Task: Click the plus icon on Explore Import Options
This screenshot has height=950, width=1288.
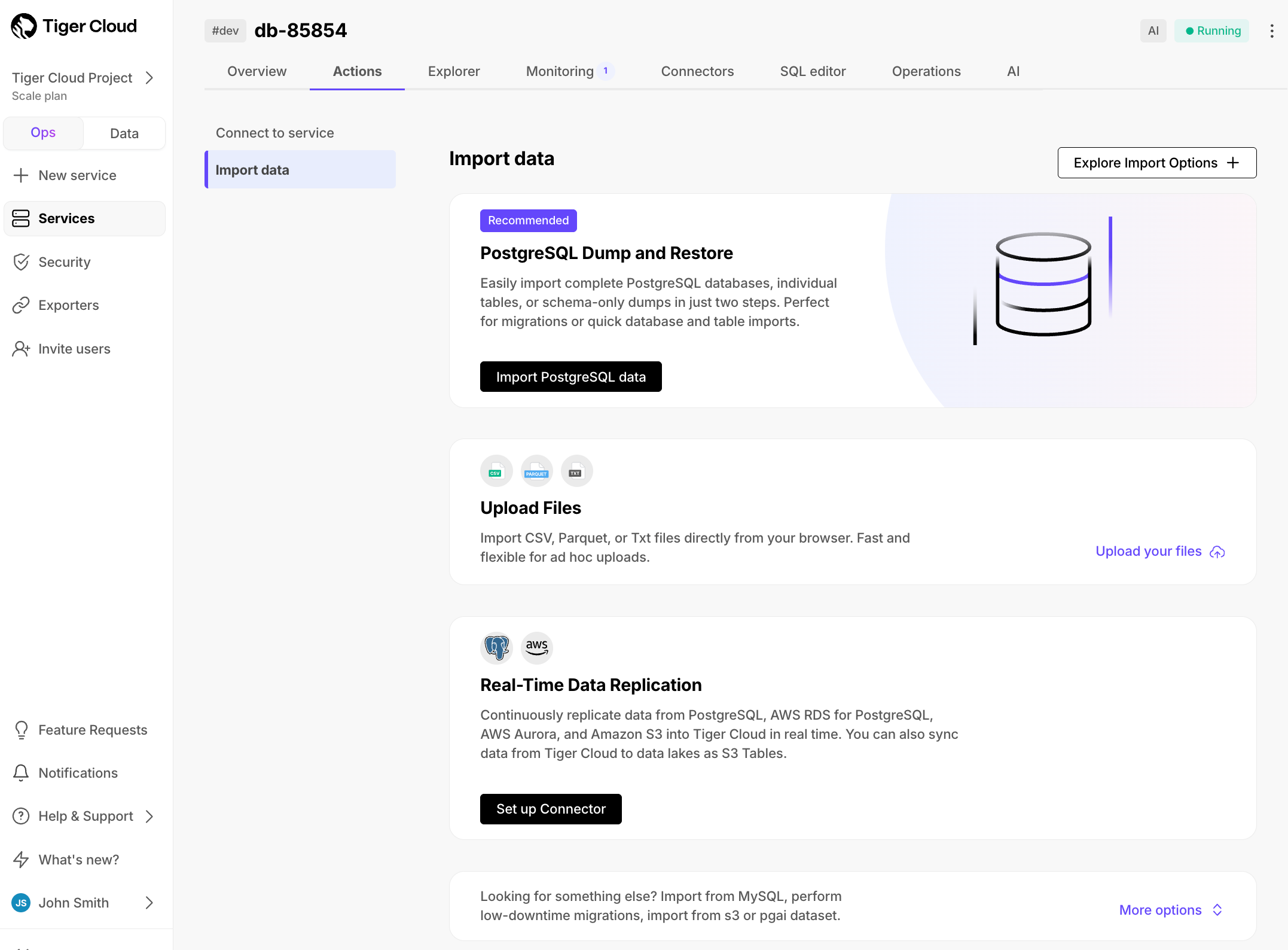Action: pos(1233,163)
